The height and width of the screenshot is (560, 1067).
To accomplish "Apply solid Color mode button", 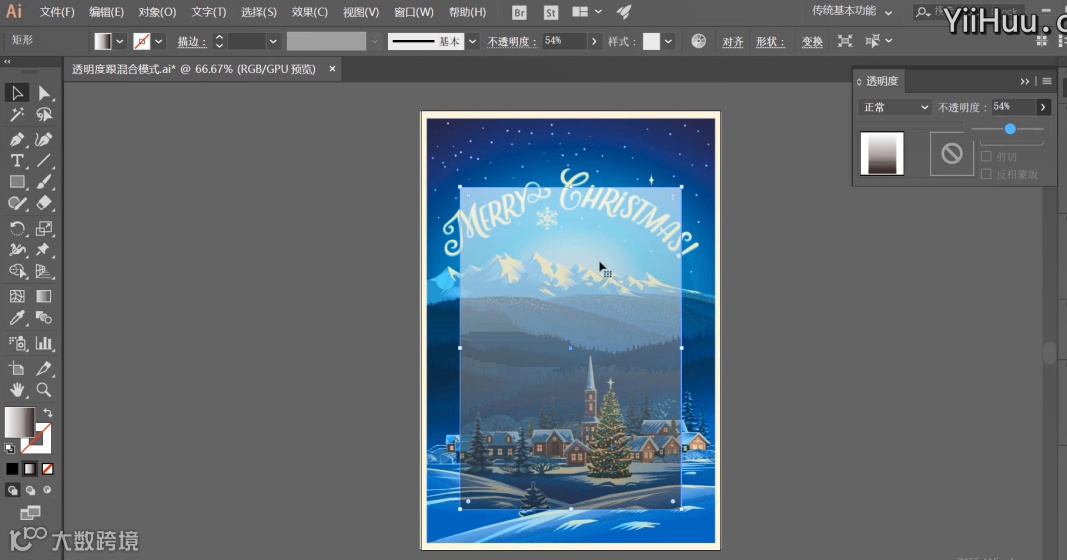I will (x=12, y=469).
